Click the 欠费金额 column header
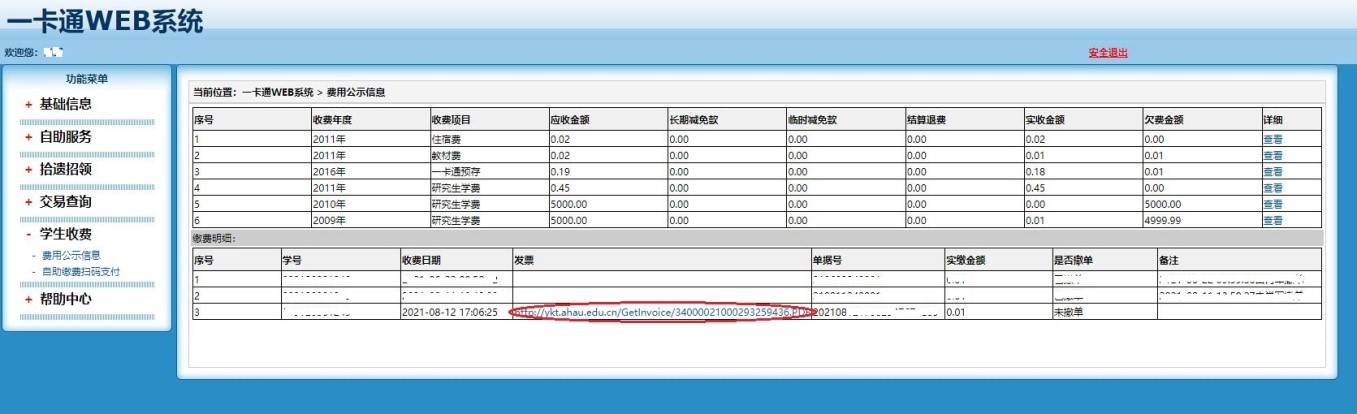This screenshot has width=1357, height=414. point(1164,120)
